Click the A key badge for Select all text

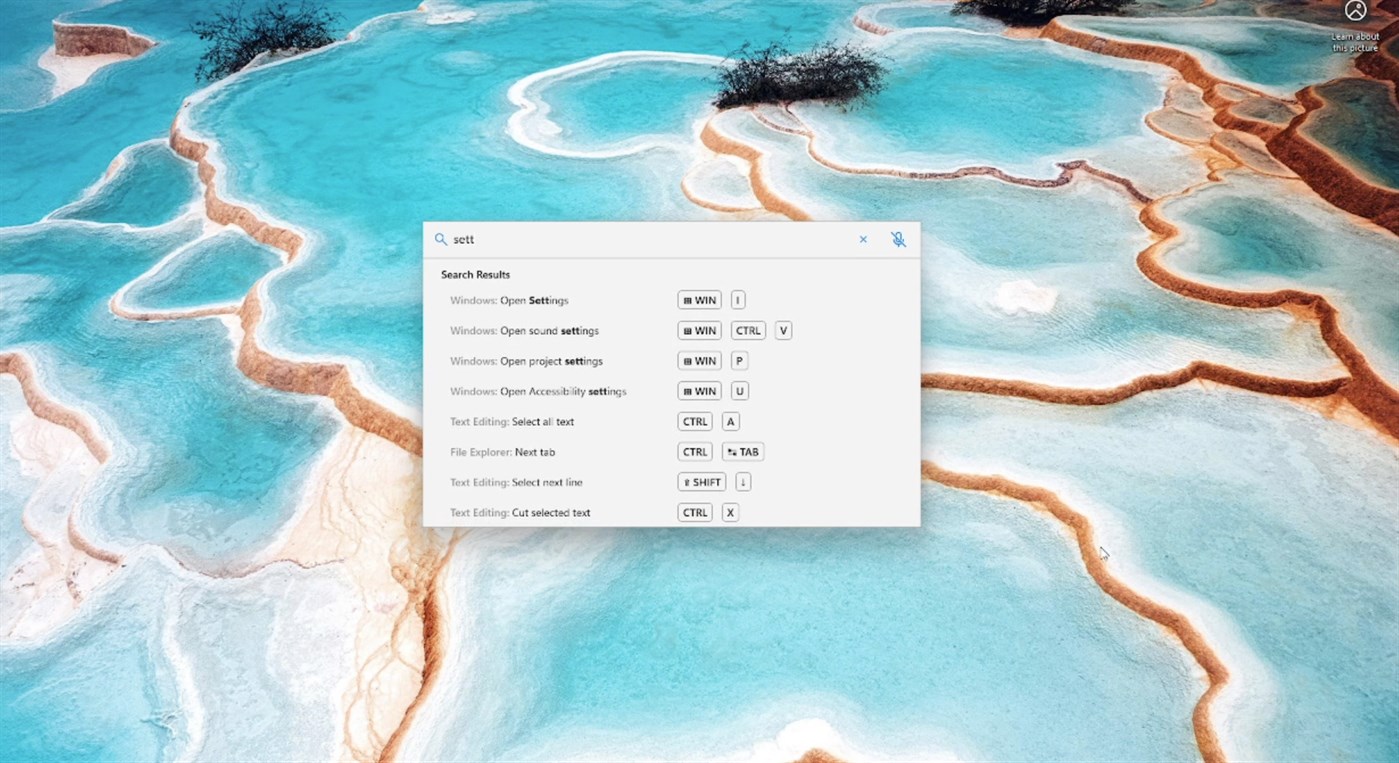730,421
